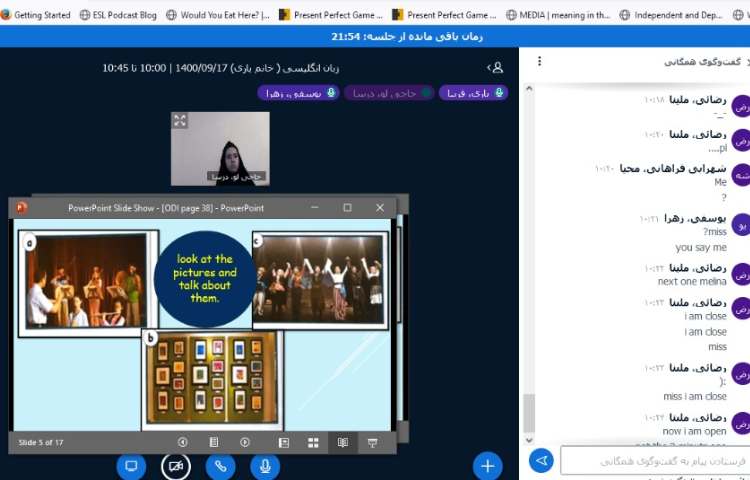Open the See all slides icon
750x480 pixels.
[x=214, y=442]
